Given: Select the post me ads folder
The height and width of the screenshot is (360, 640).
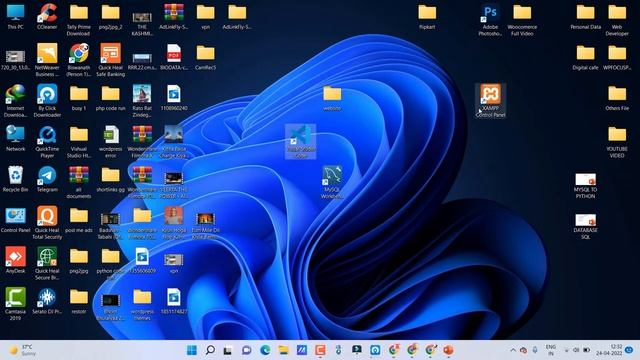Looking at the screenshot, I should click(79, 220).
